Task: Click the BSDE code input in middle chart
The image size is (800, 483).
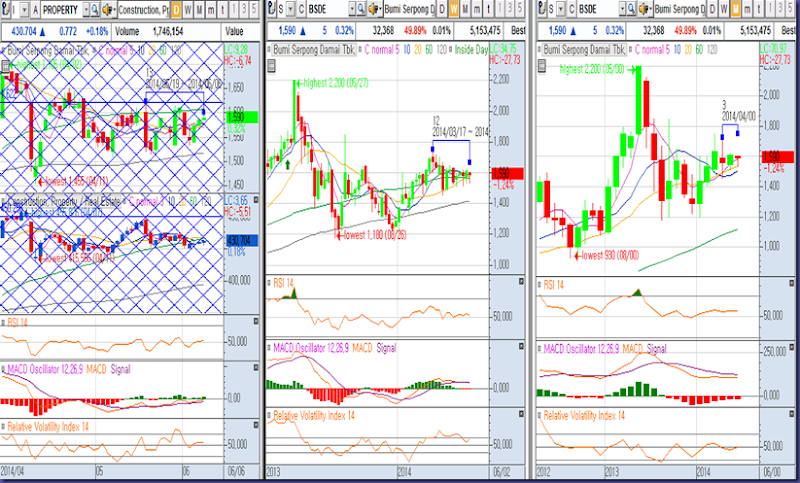Action: coord(328,9)
